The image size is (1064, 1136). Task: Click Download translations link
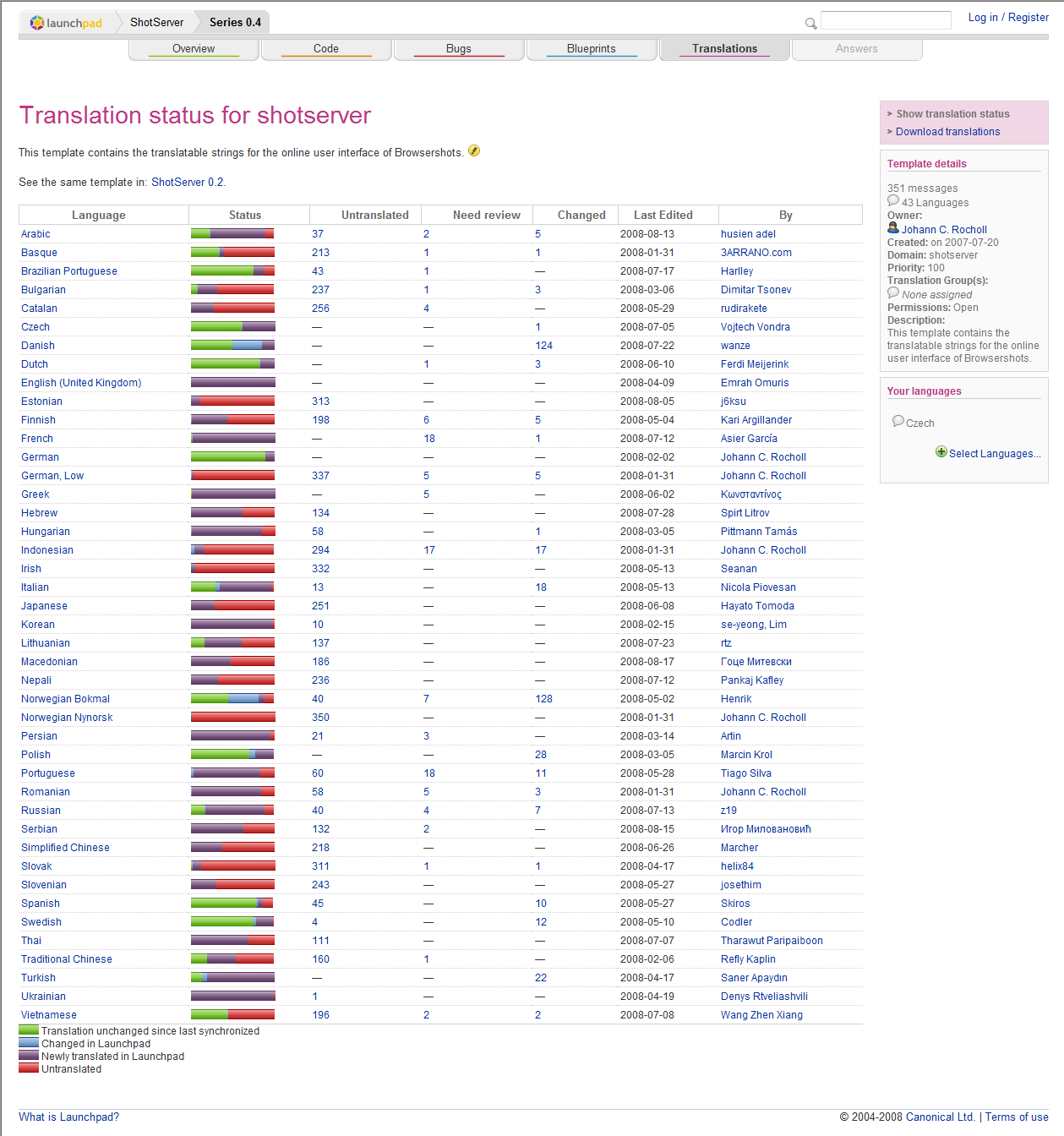point(948,132)
